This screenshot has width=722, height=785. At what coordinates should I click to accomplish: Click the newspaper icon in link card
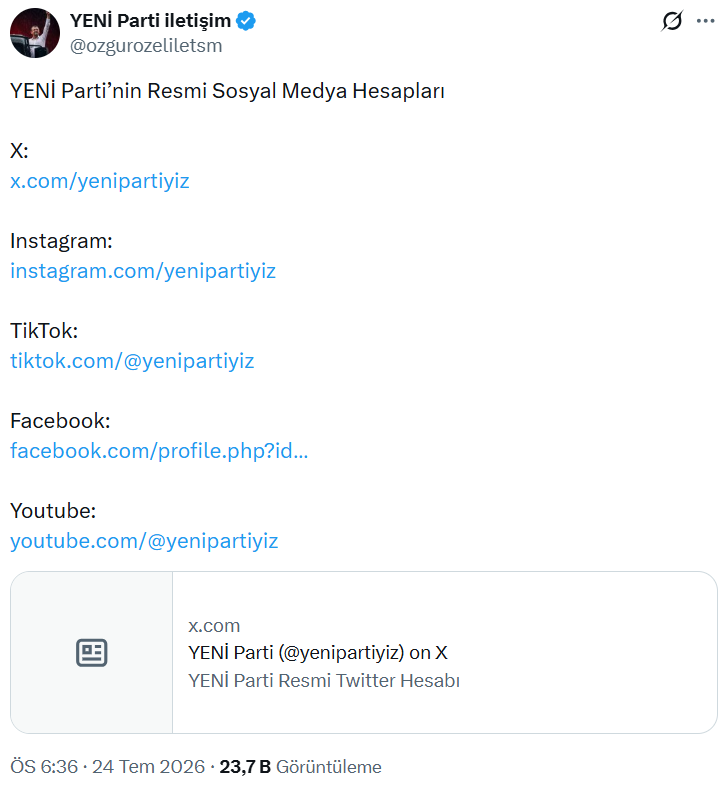click(x=92, y=653)
